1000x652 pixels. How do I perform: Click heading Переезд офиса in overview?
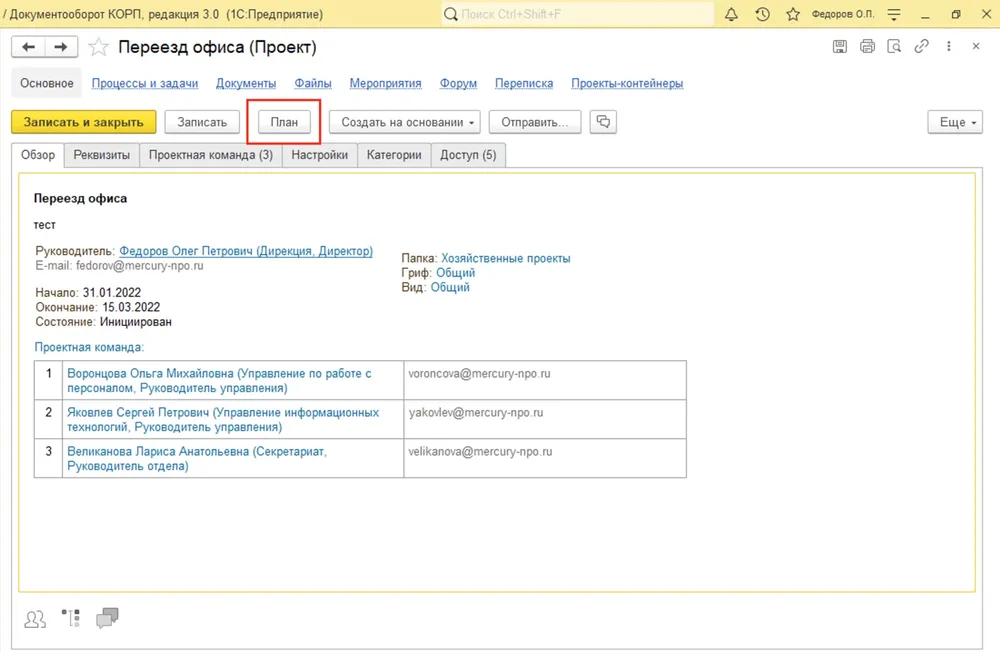click(x=80, y=198)
